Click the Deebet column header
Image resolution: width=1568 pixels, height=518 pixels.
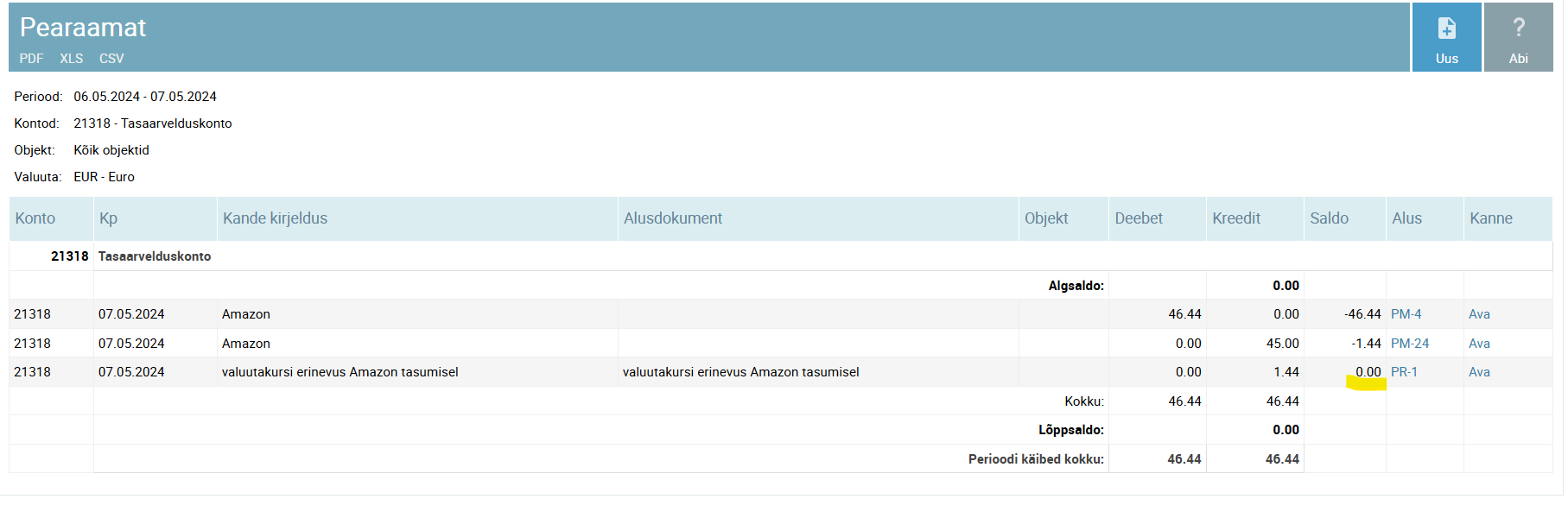(x=1139, y=218)
